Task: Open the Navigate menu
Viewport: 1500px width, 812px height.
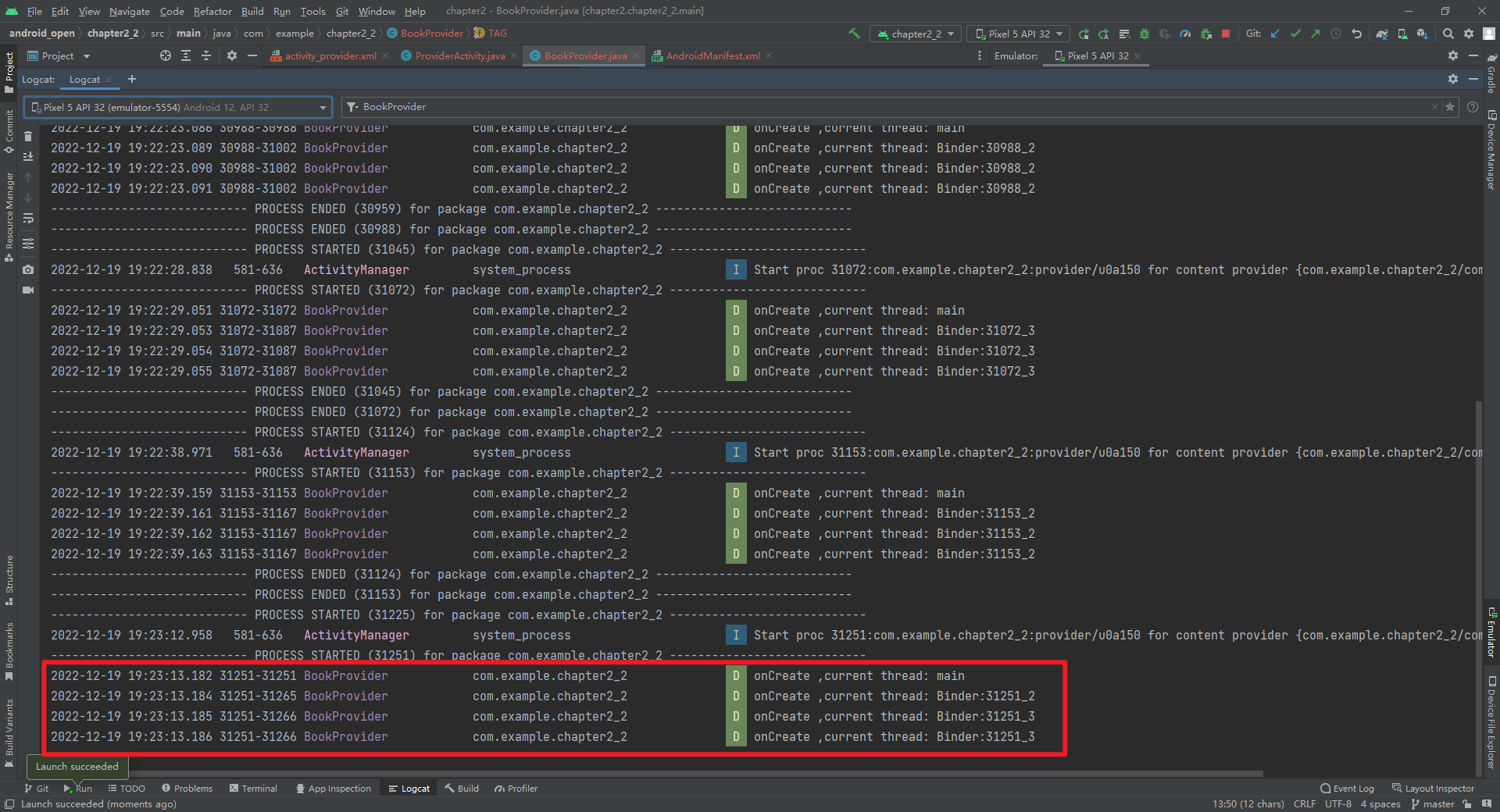Action: pyautogui.click(x=129, y=11)
